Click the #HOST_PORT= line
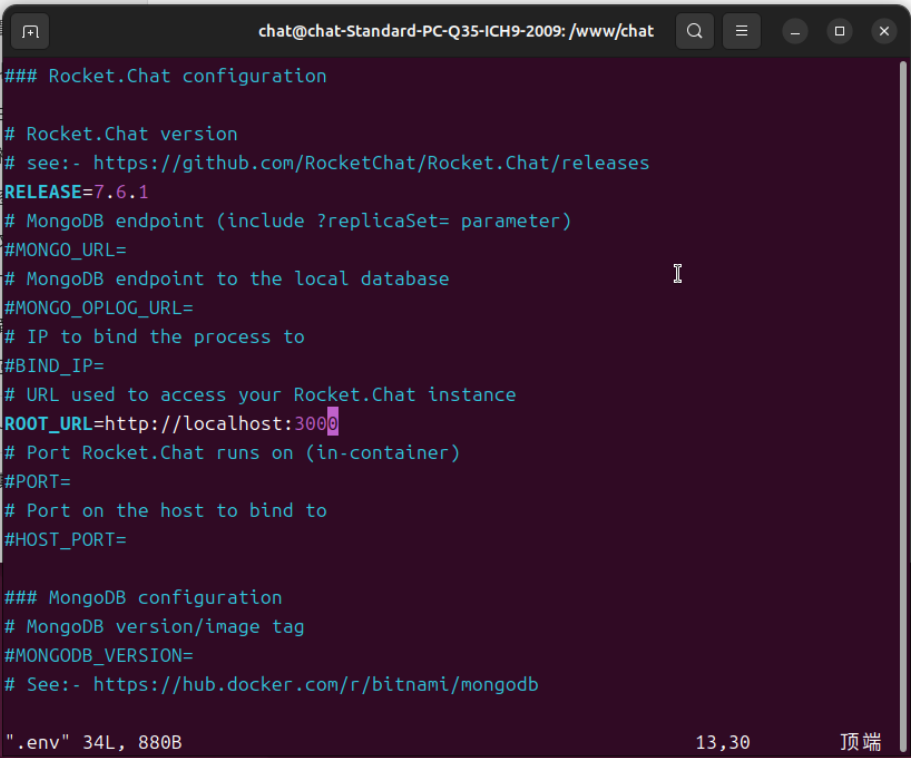Image resolution: width=911 pixels, height=758 pixels. click(65, 540)
